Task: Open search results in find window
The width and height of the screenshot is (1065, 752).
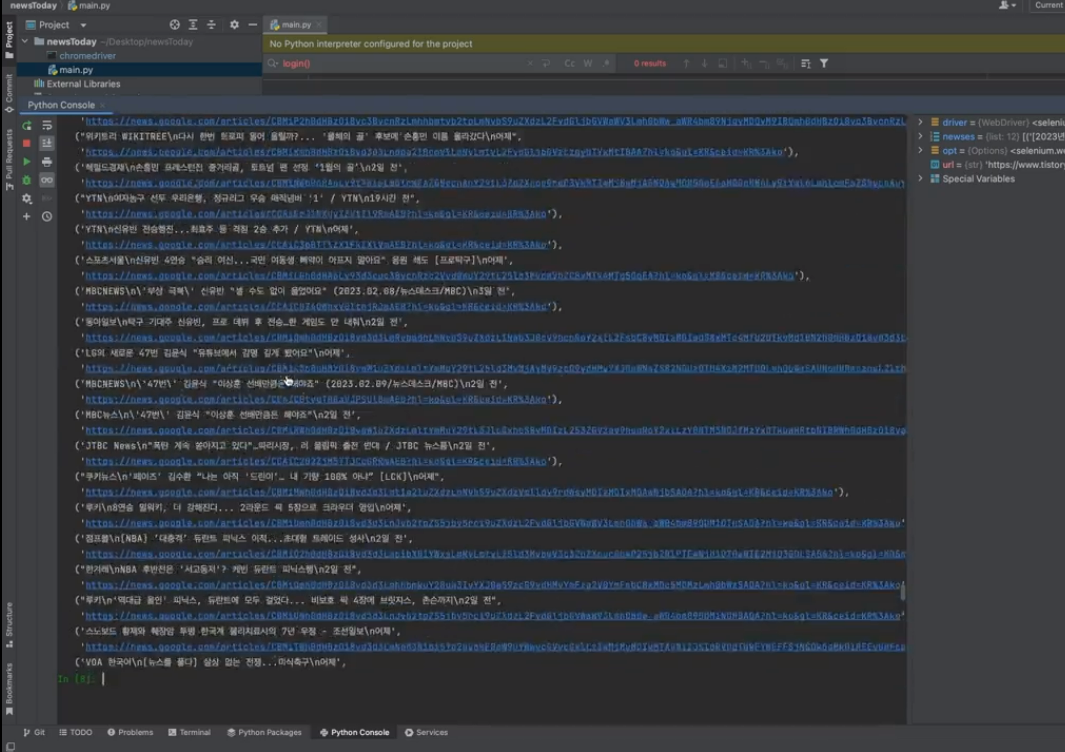Action: click(723, 63)
